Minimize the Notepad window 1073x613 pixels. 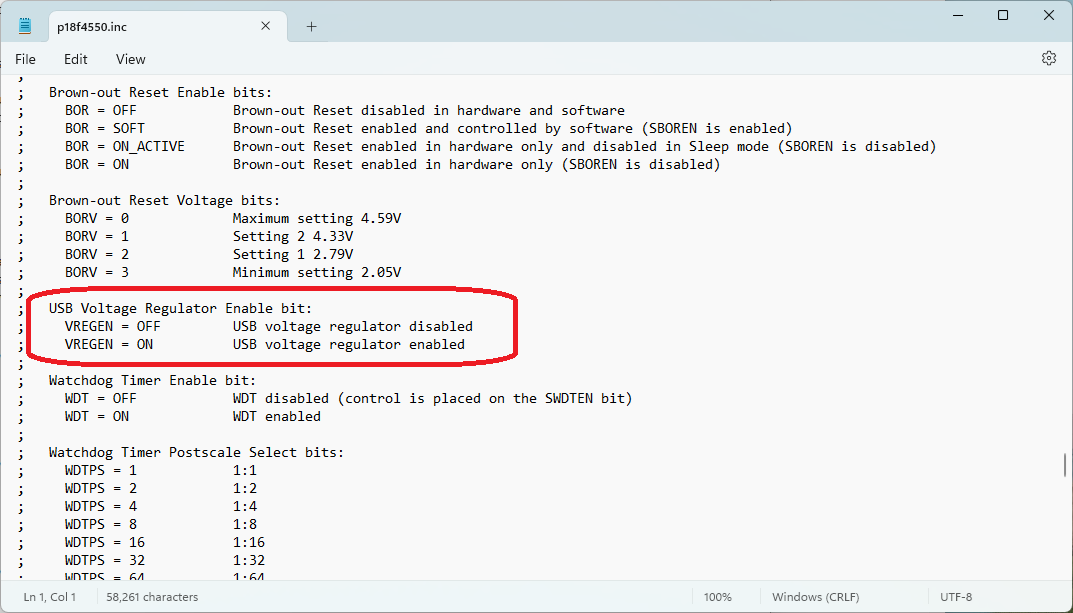tap(957, 15)
